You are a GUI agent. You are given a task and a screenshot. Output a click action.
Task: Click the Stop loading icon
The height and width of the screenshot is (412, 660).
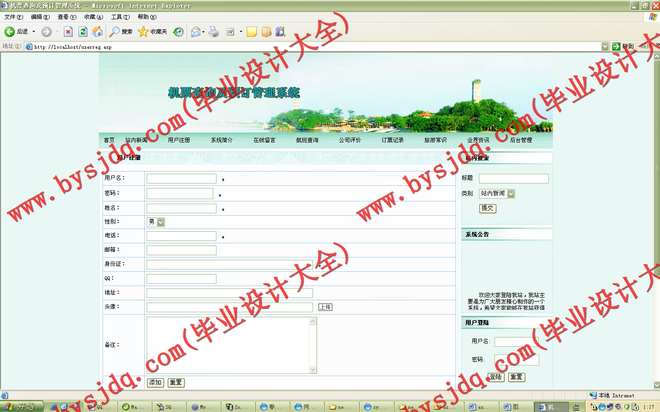(68, 32)
